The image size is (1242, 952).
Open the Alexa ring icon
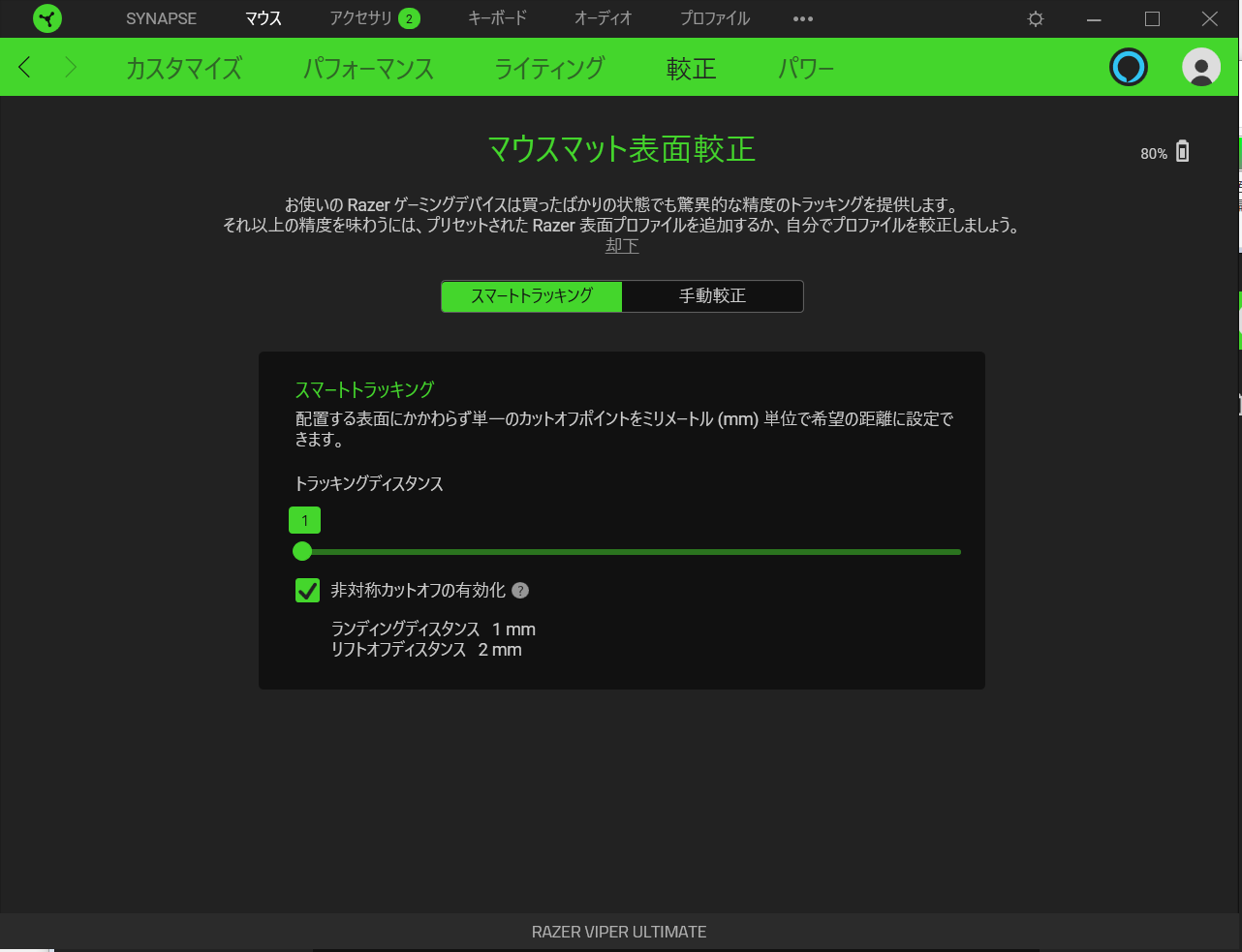[x=1129, y=67]
